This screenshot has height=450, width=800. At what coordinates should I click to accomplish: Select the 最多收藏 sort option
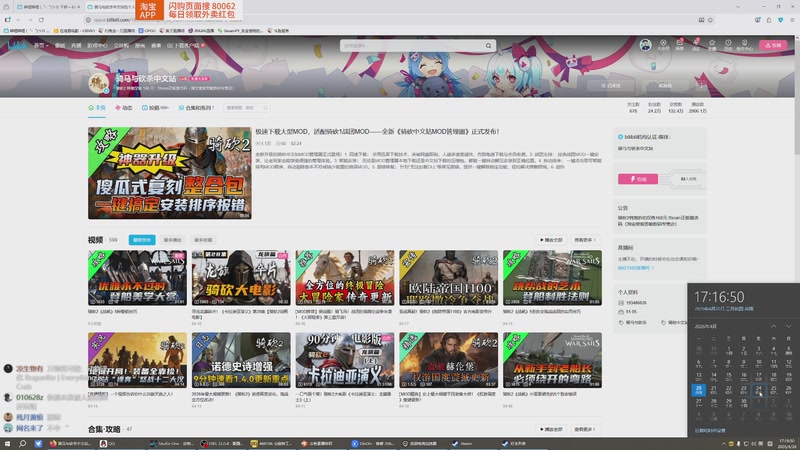[x=203, y=240]
